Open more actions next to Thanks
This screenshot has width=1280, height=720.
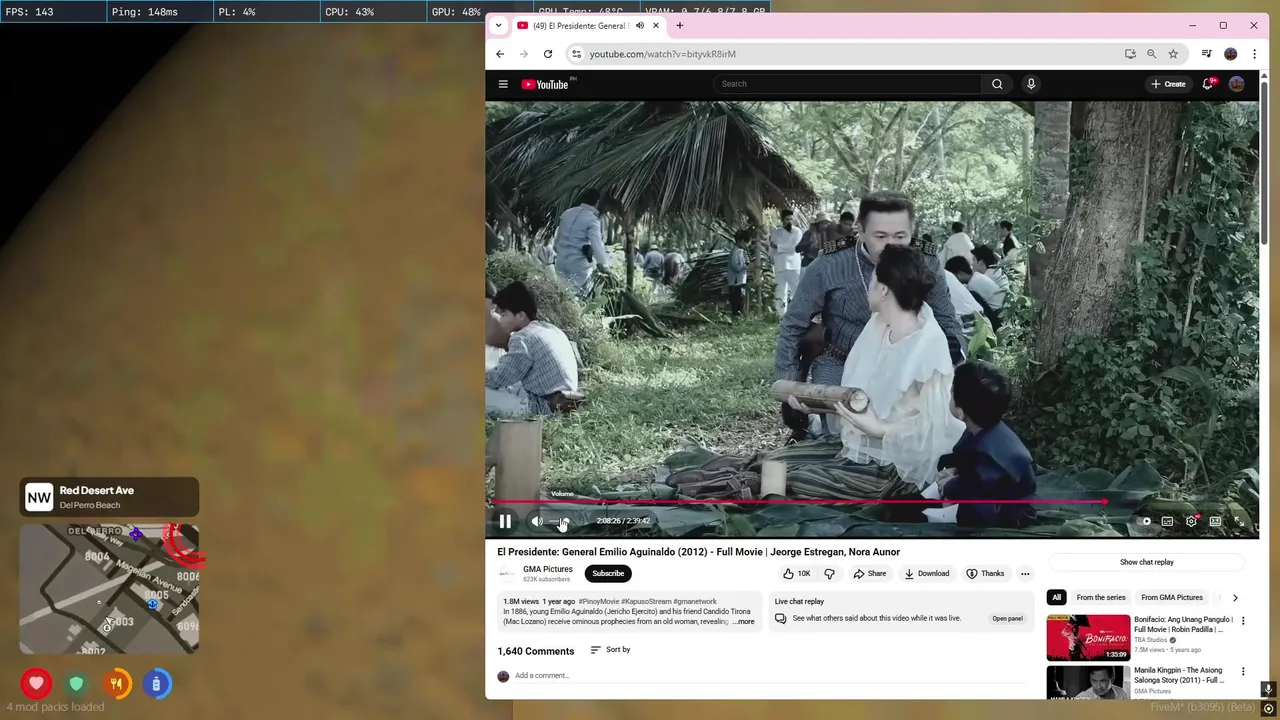point(1025,573)
